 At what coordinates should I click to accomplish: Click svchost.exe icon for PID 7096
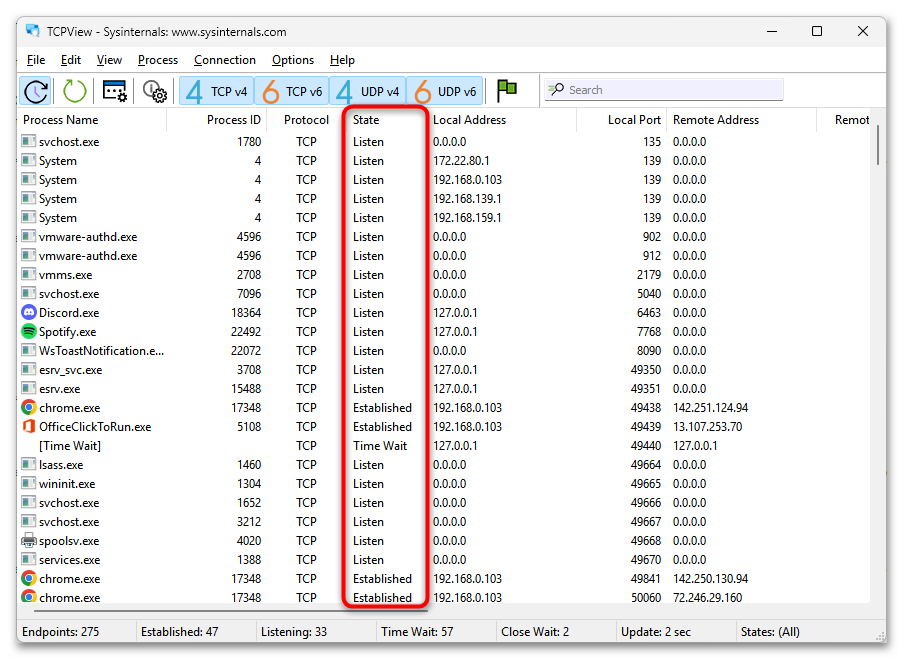pyautogui.click(x=28, y=293)
